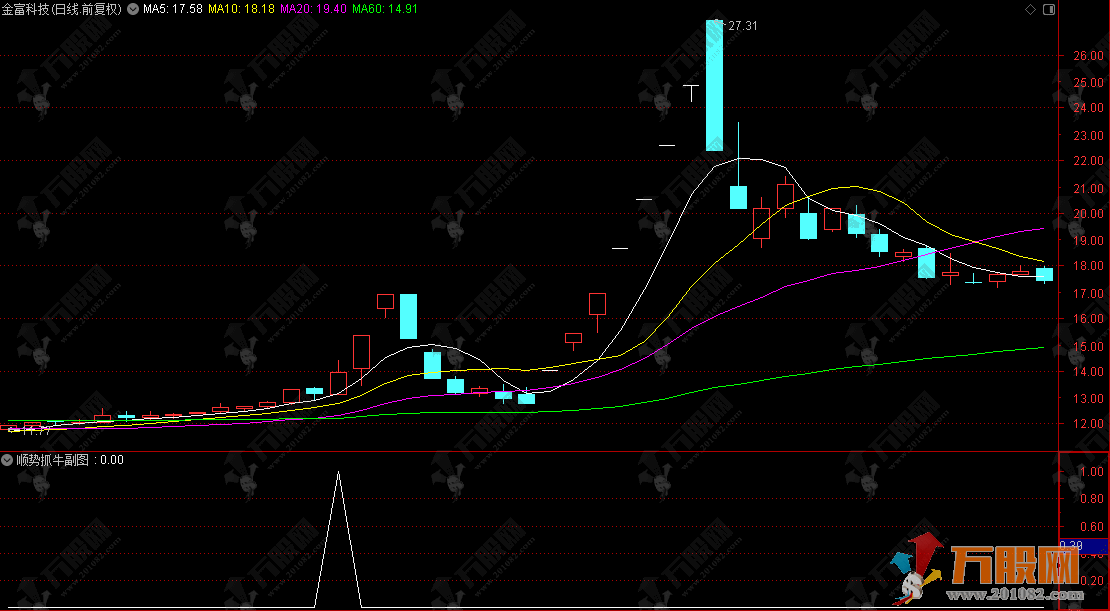Click the blue 0.39 value tag on the sub-chart axis
The width and height of the screenshot is (1110, 611).
point(1084,546)
